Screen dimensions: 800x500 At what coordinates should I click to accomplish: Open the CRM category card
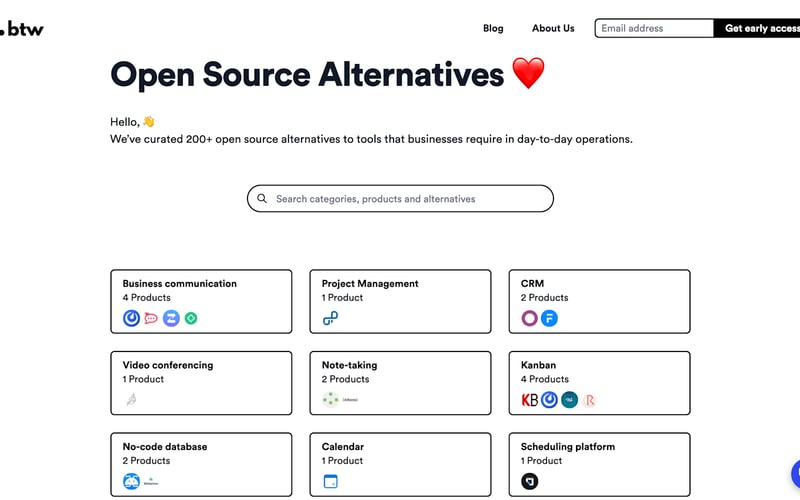599,302
